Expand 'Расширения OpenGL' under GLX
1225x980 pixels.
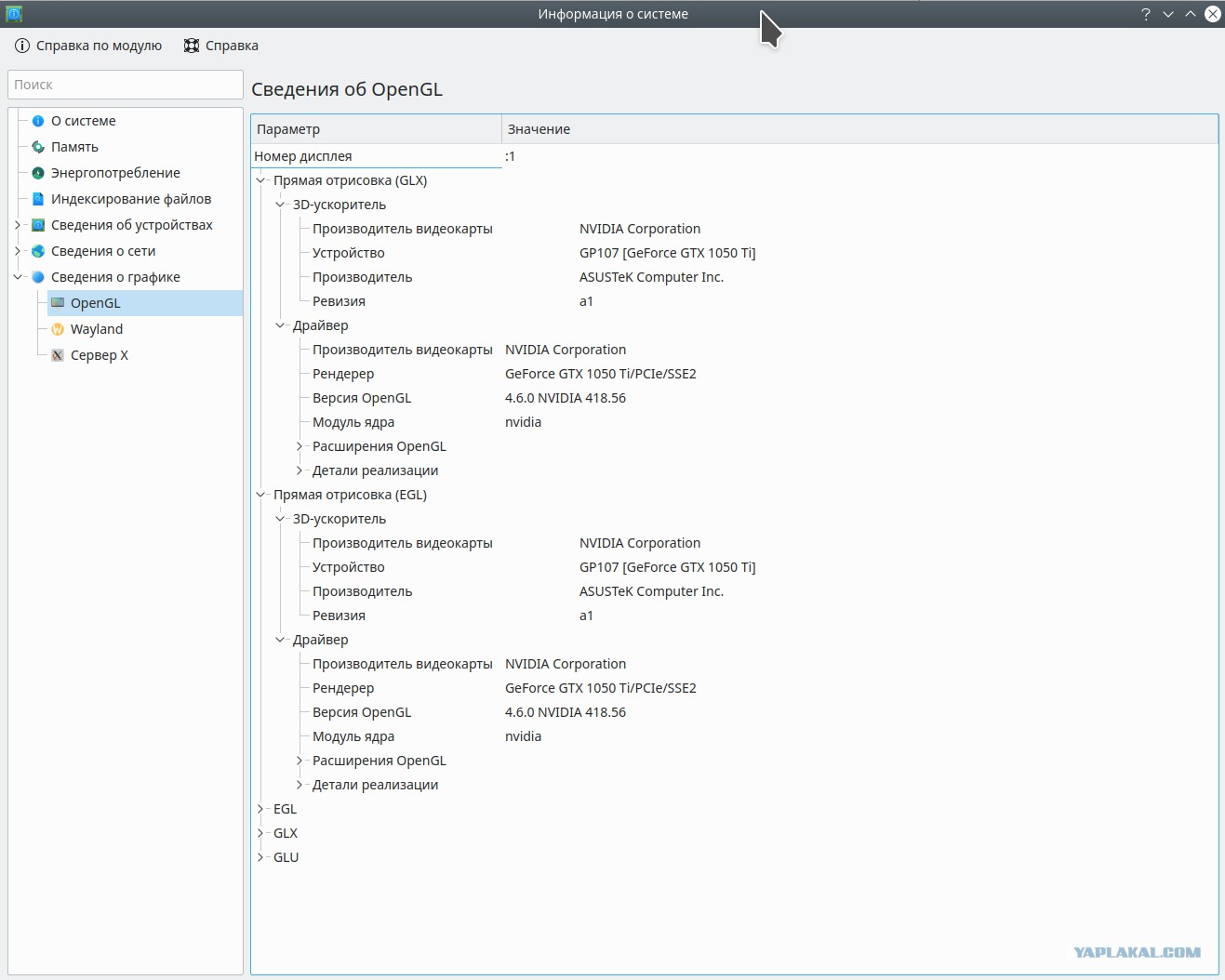click(x=300, y=446)
